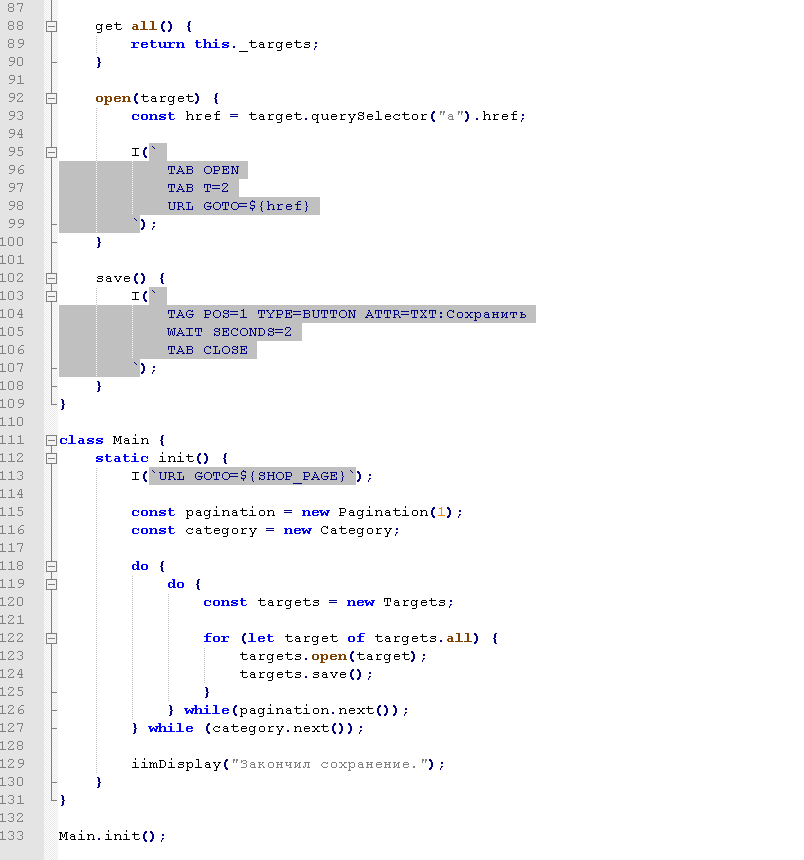
Task: Click 'const category = new Category;' line
Action: click(265, 530)
